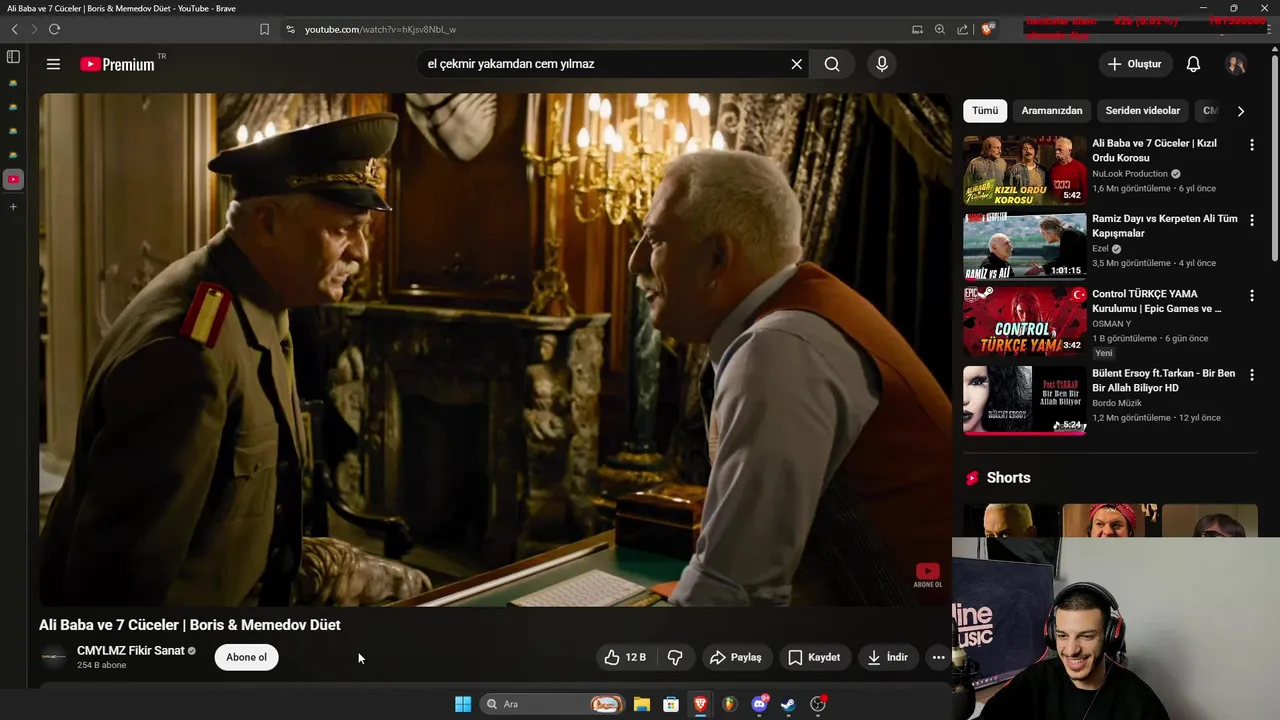Open CMYLMZ Fikir Sanat channel name
The image size is (1280, 720).
click(130, 650)
